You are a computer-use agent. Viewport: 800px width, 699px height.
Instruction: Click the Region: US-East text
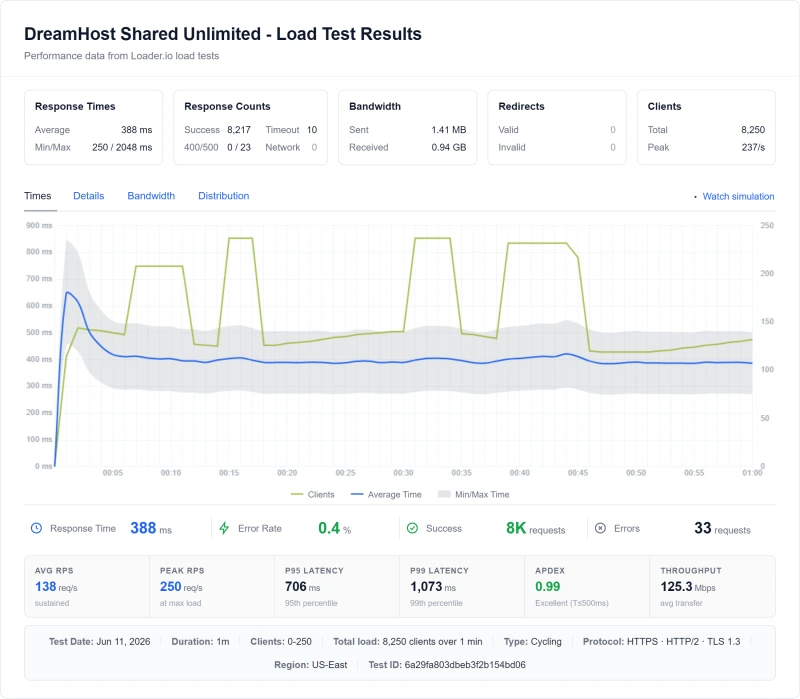311,665
